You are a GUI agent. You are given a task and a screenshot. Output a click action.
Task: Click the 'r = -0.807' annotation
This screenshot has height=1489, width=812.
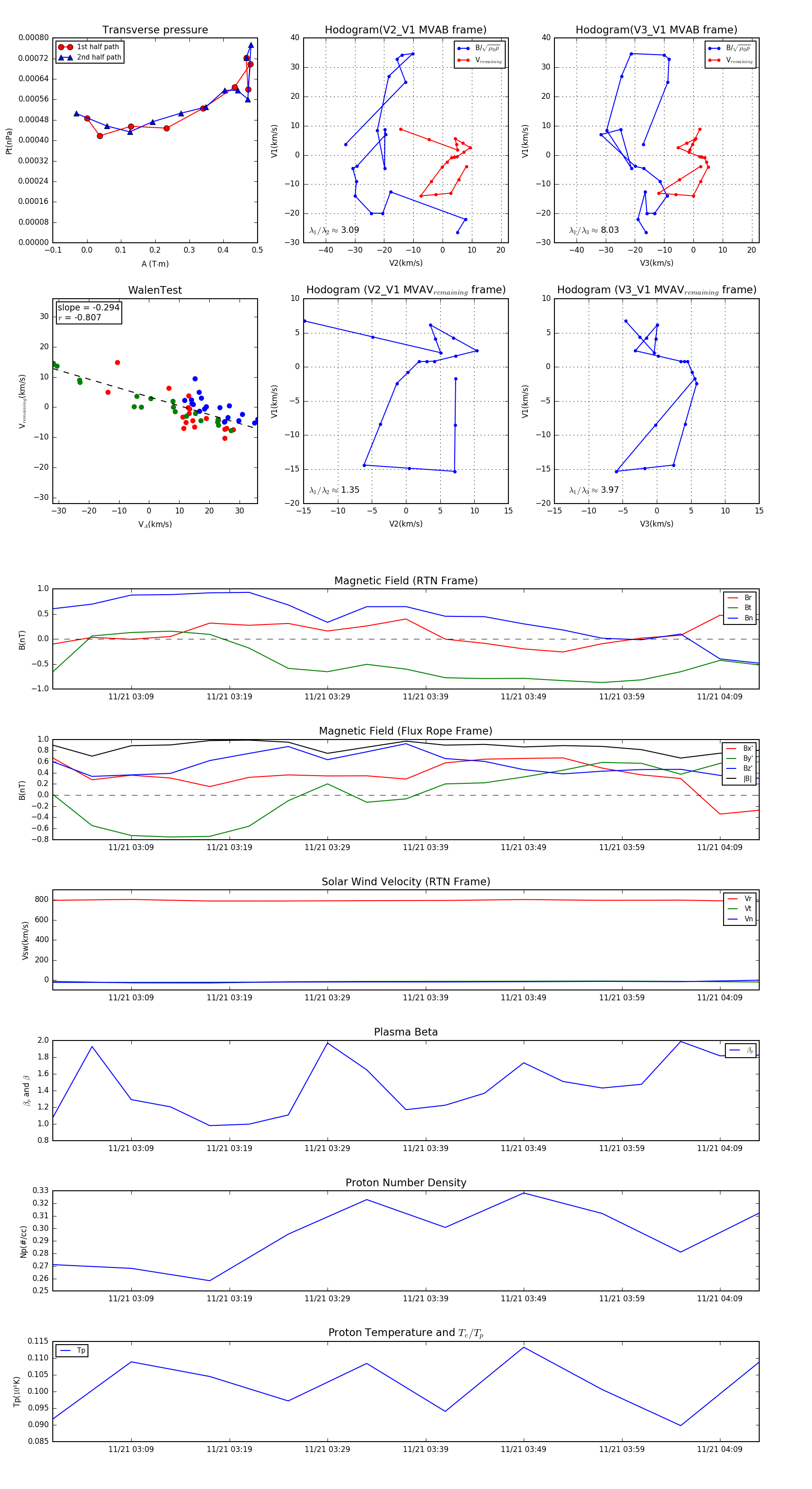tap(80, 317)
